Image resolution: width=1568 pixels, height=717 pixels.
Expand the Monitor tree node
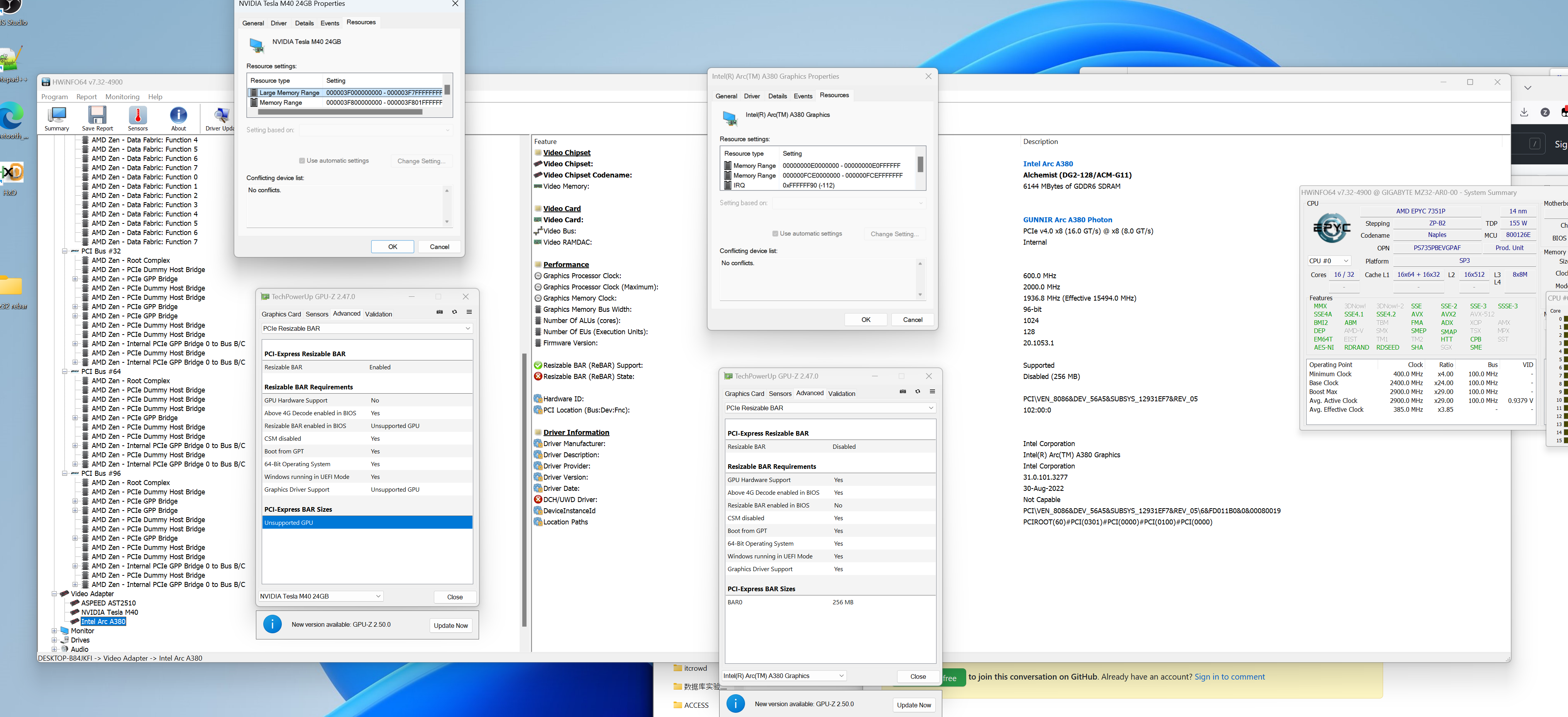[54, 631]
